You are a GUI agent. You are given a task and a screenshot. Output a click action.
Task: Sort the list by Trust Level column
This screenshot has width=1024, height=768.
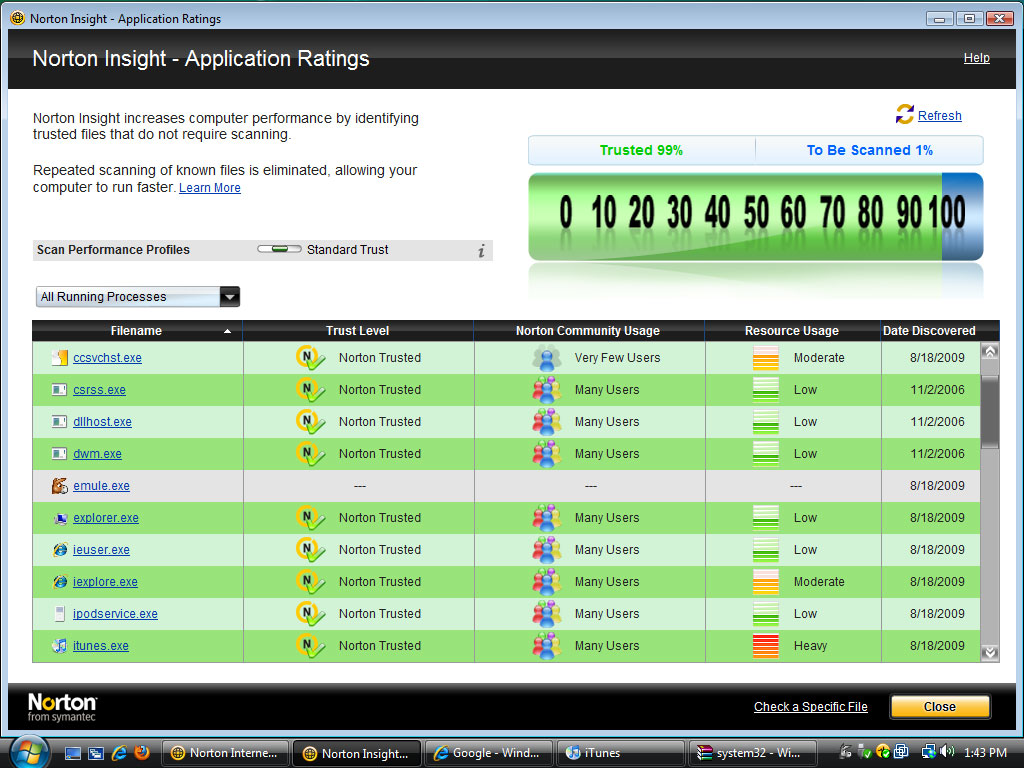click(x=357, y=331)
